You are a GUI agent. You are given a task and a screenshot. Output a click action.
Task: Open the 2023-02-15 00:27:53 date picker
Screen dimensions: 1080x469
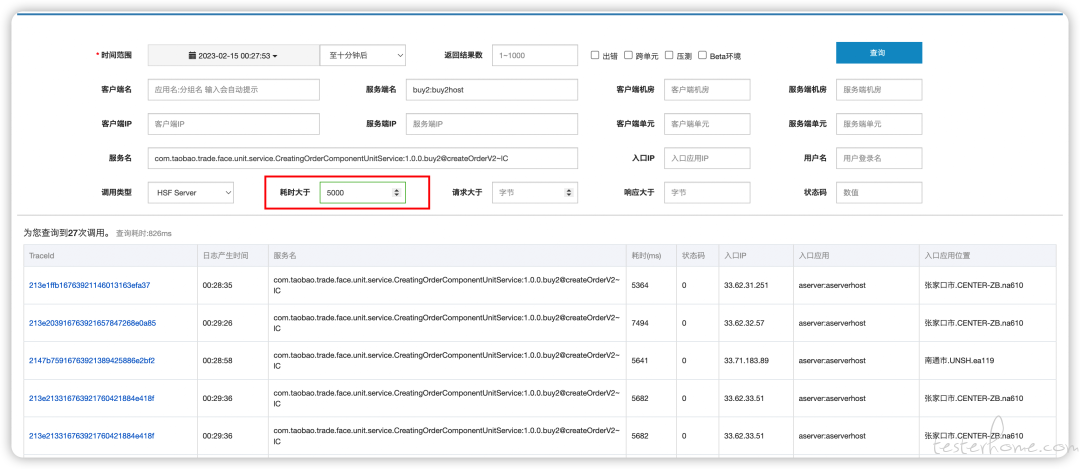[x=233, y=56]
